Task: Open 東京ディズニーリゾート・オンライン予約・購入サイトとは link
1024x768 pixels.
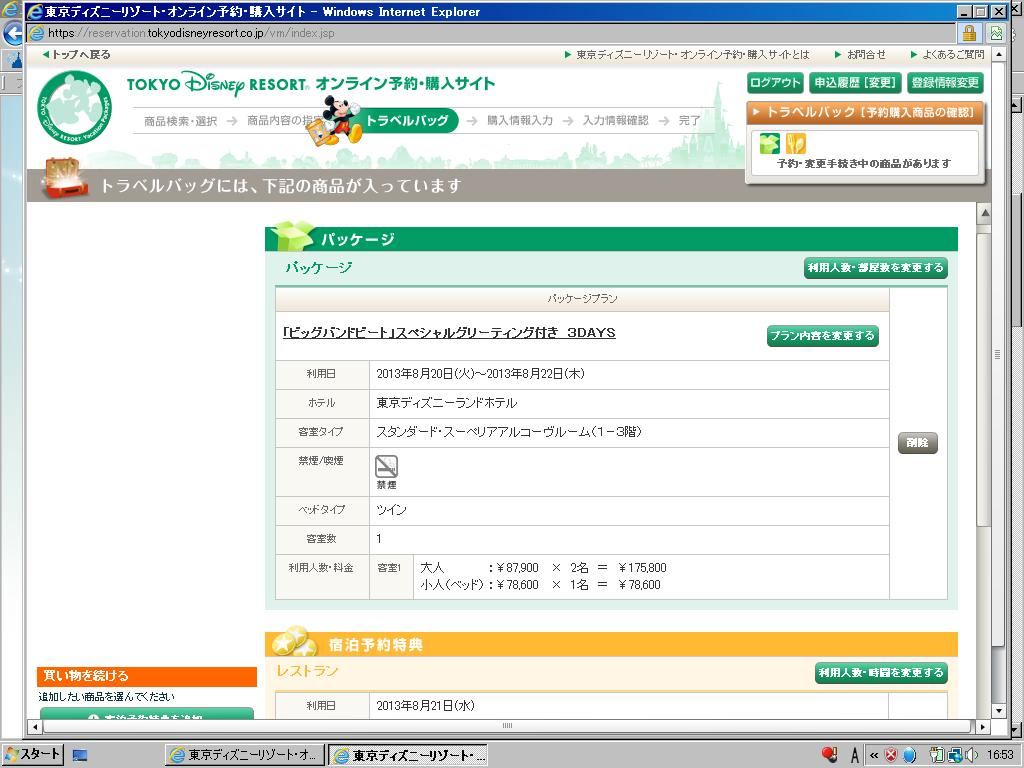Action: pos(686,55)
